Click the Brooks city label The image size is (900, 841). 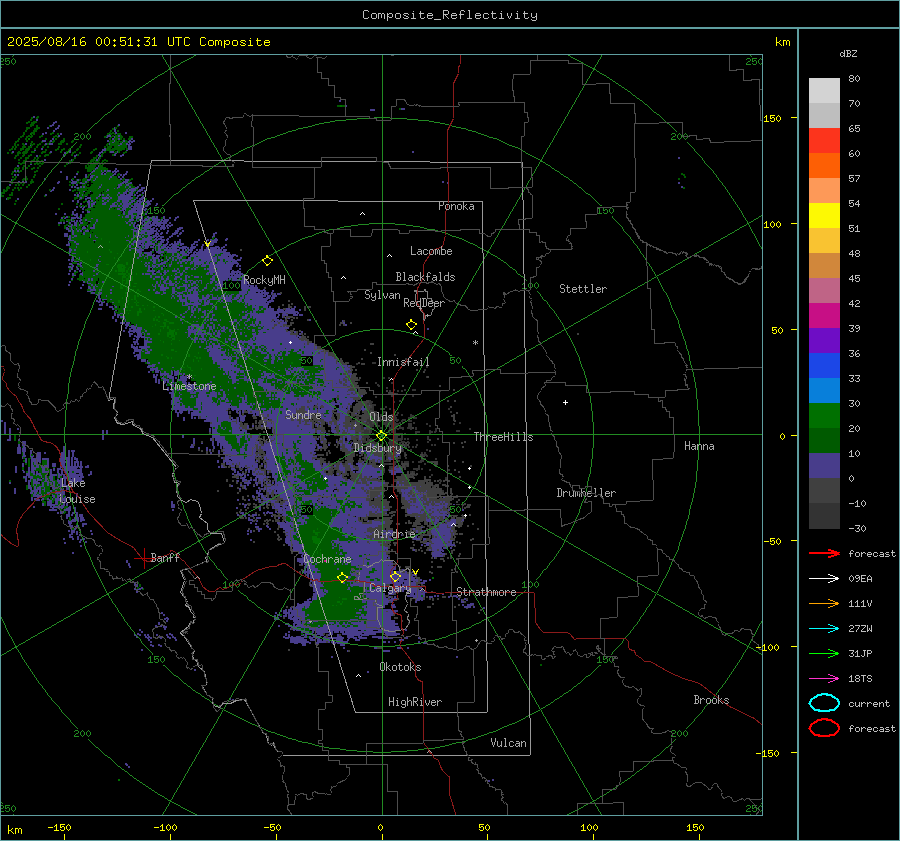(x=711, y=700)
